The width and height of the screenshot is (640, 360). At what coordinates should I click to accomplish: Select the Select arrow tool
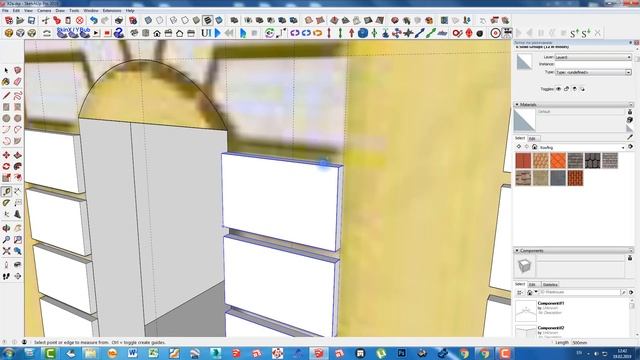click(6, 71)
